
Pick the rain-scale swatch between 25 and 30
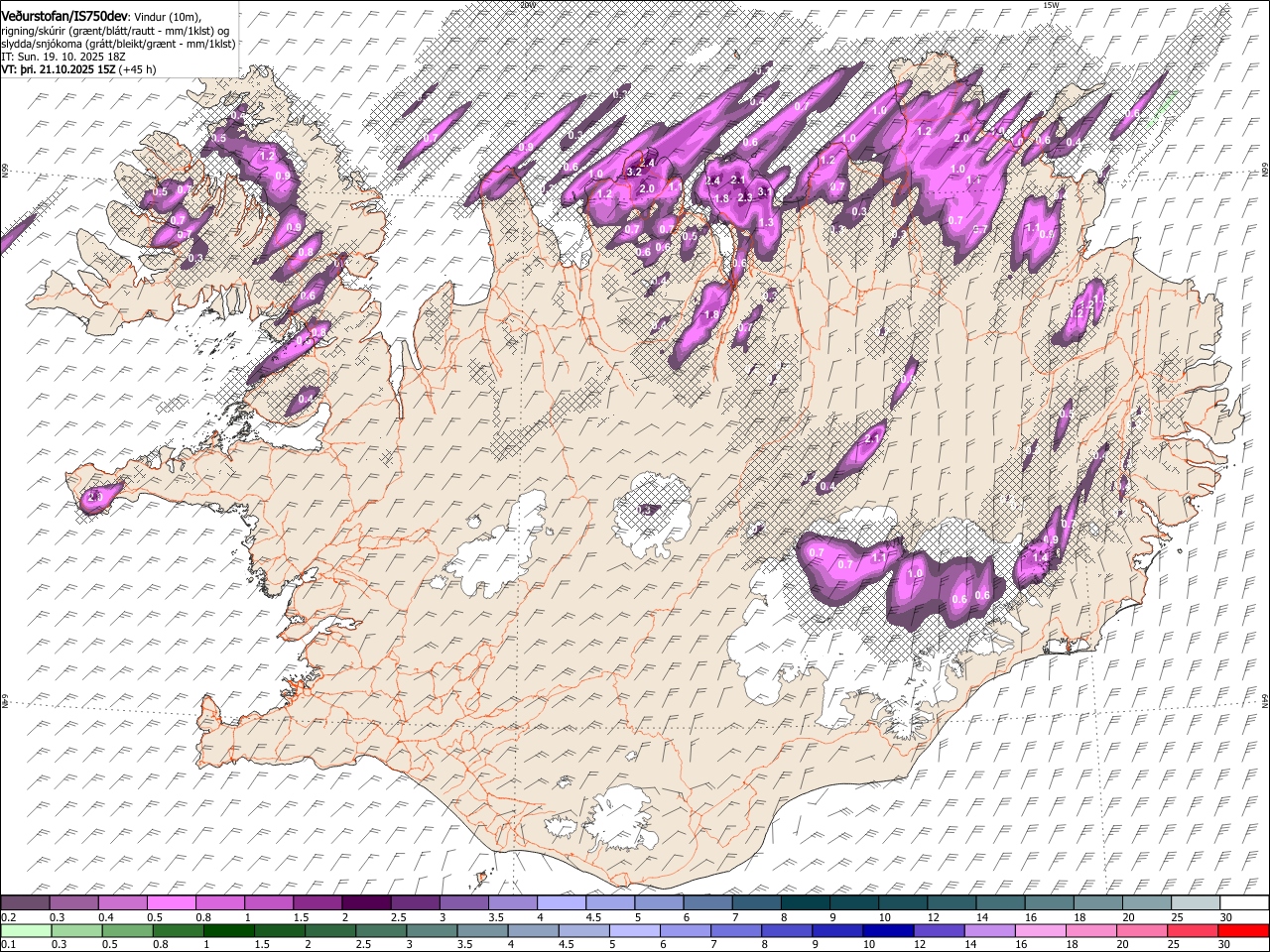click(x=1193, y=930)
